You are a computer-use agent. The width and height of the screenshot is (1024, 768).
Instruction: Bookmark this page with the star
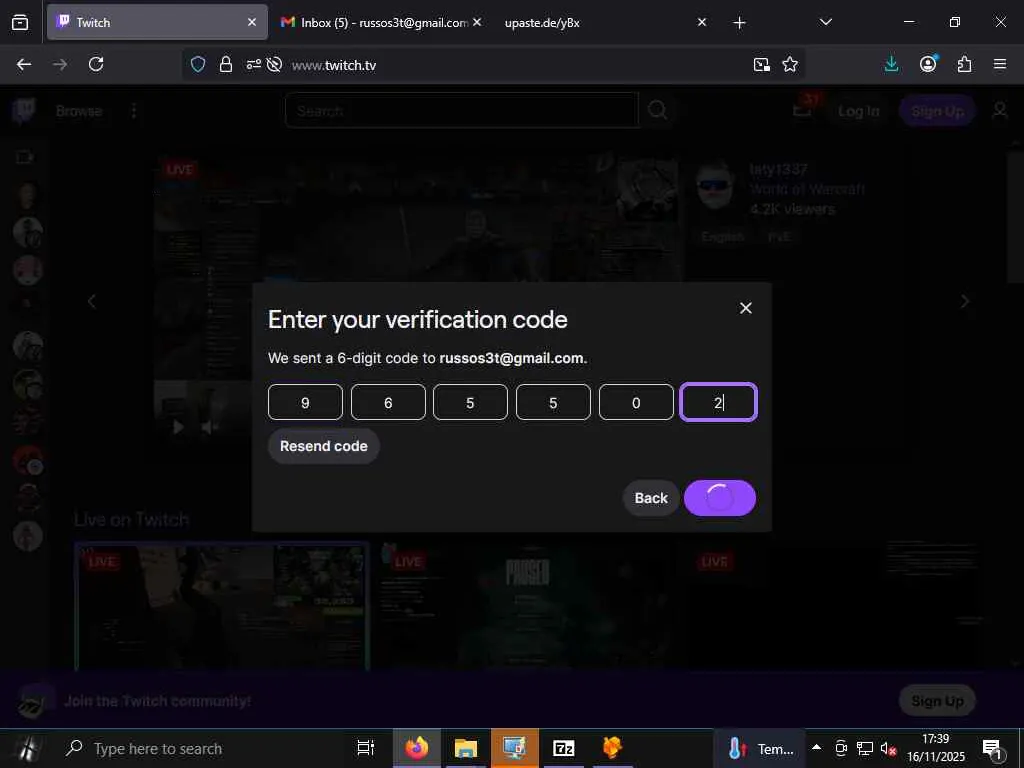point(790,64)
